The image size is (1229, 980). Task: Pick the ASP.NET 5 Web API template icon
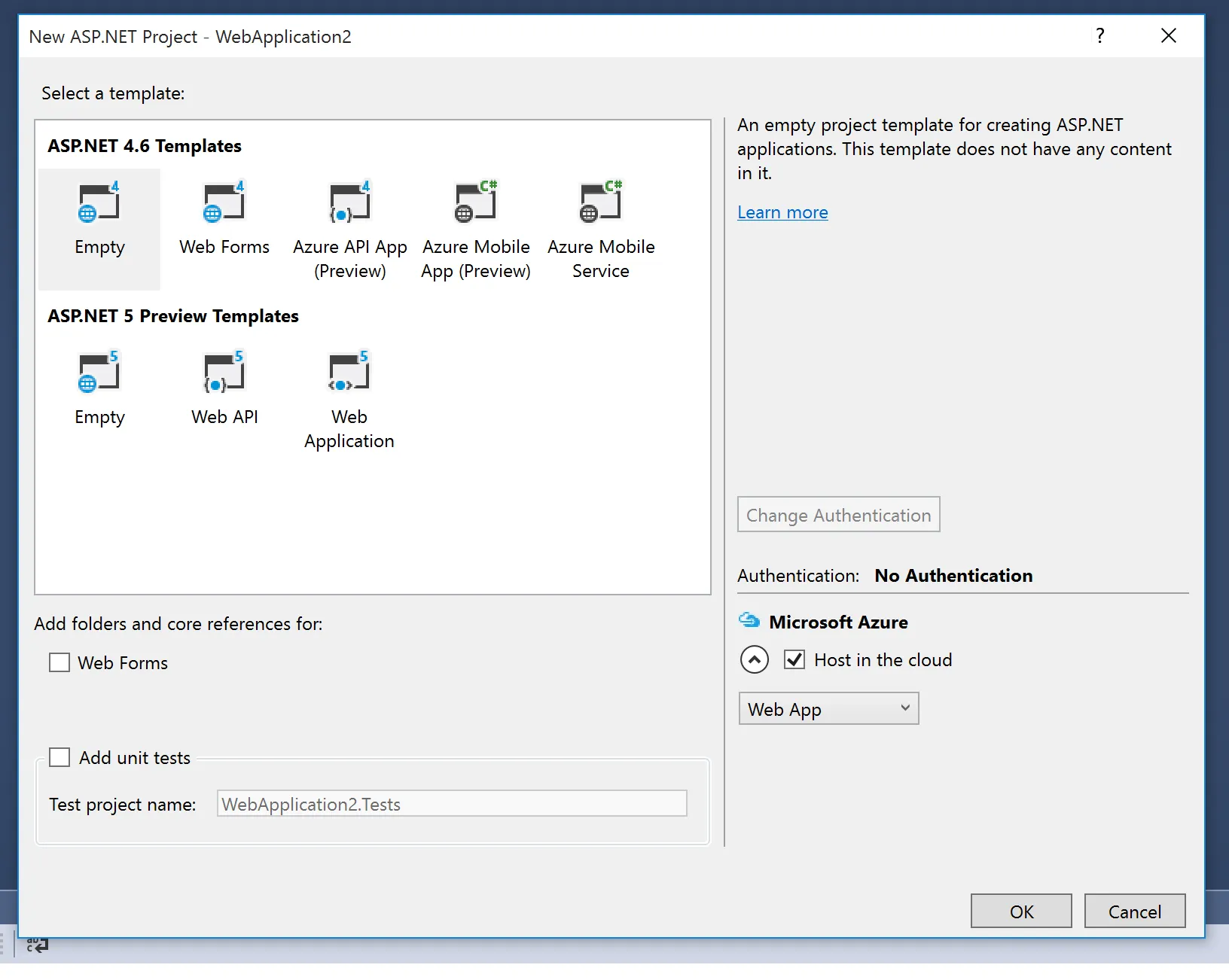point(224,372)
